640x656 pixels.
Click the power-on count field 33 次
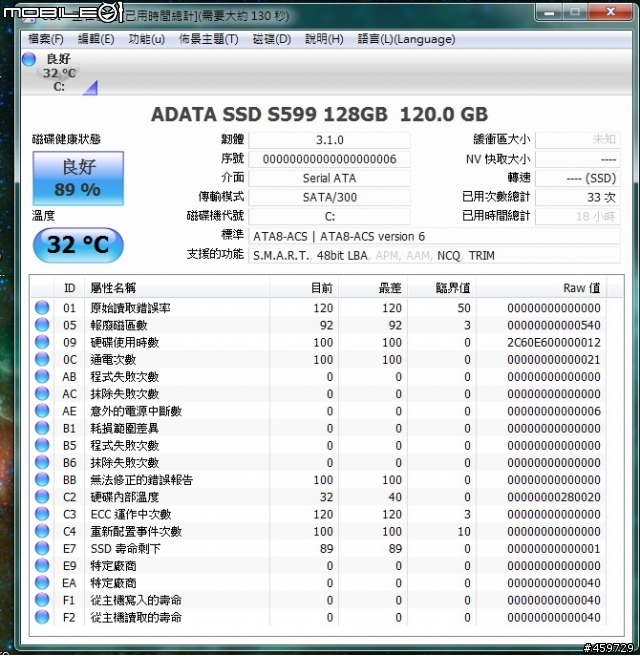577,197
